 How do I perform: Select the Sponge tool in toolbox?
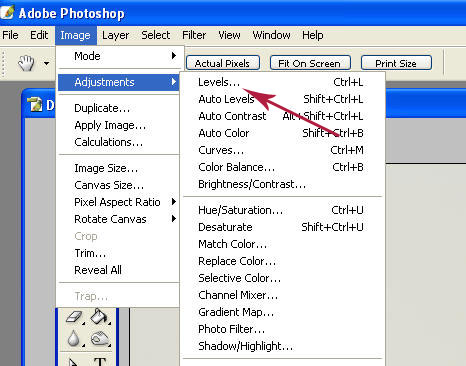(x=100, y=339)
